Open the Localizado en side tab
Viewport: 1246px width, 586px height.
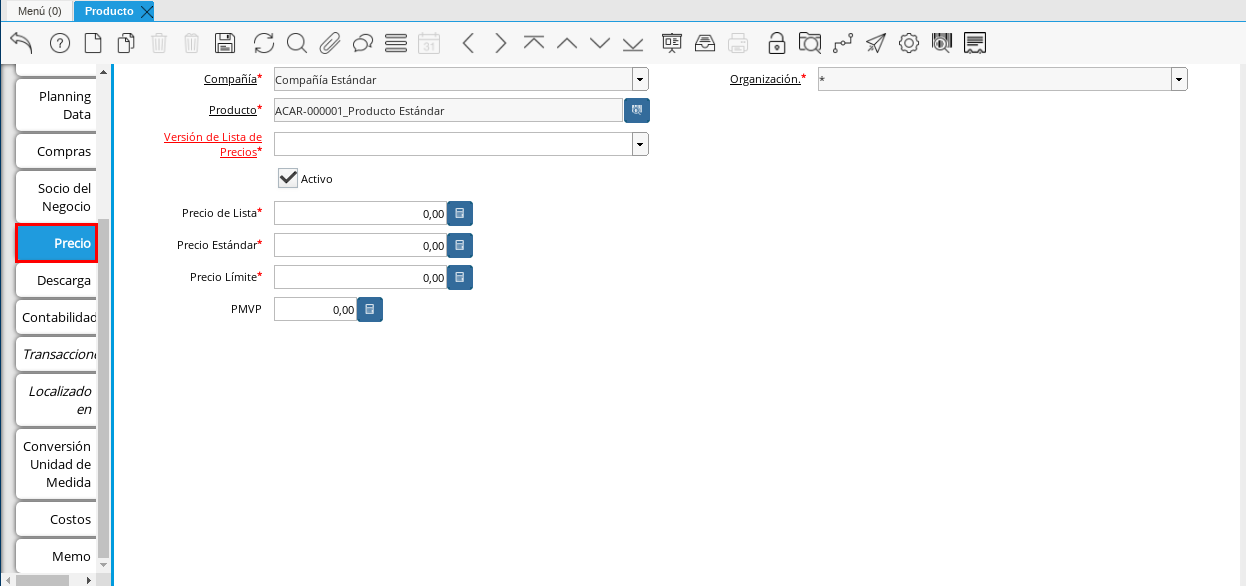[58, 400]
